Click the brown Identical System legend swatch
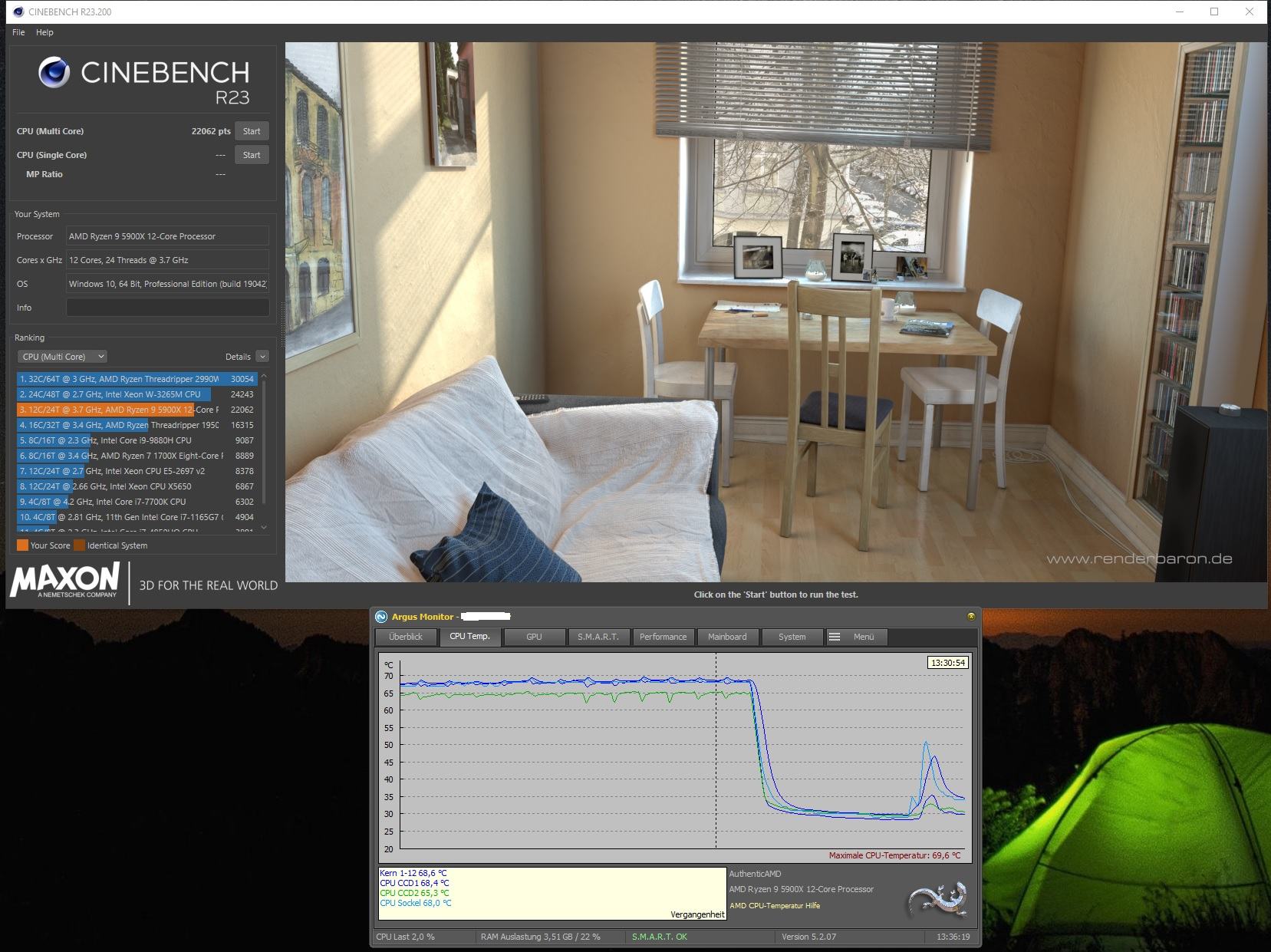1271x952 pixels. pos(79,545)
